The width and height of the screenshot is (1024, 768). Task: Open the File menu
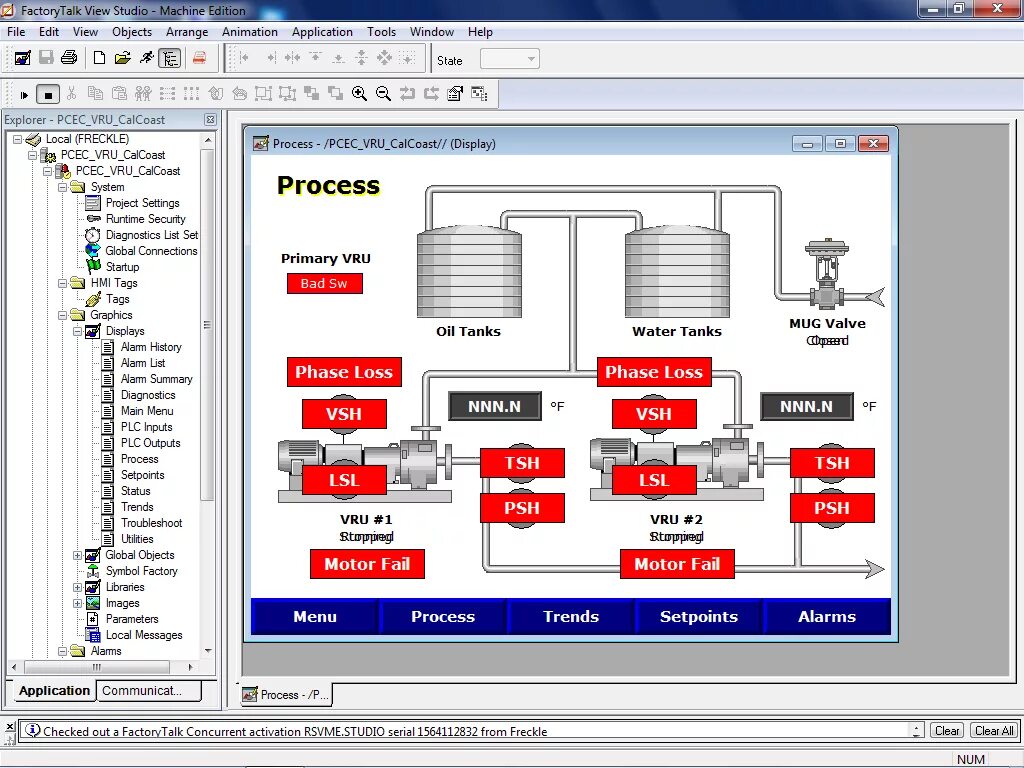(x=16, y=32)
